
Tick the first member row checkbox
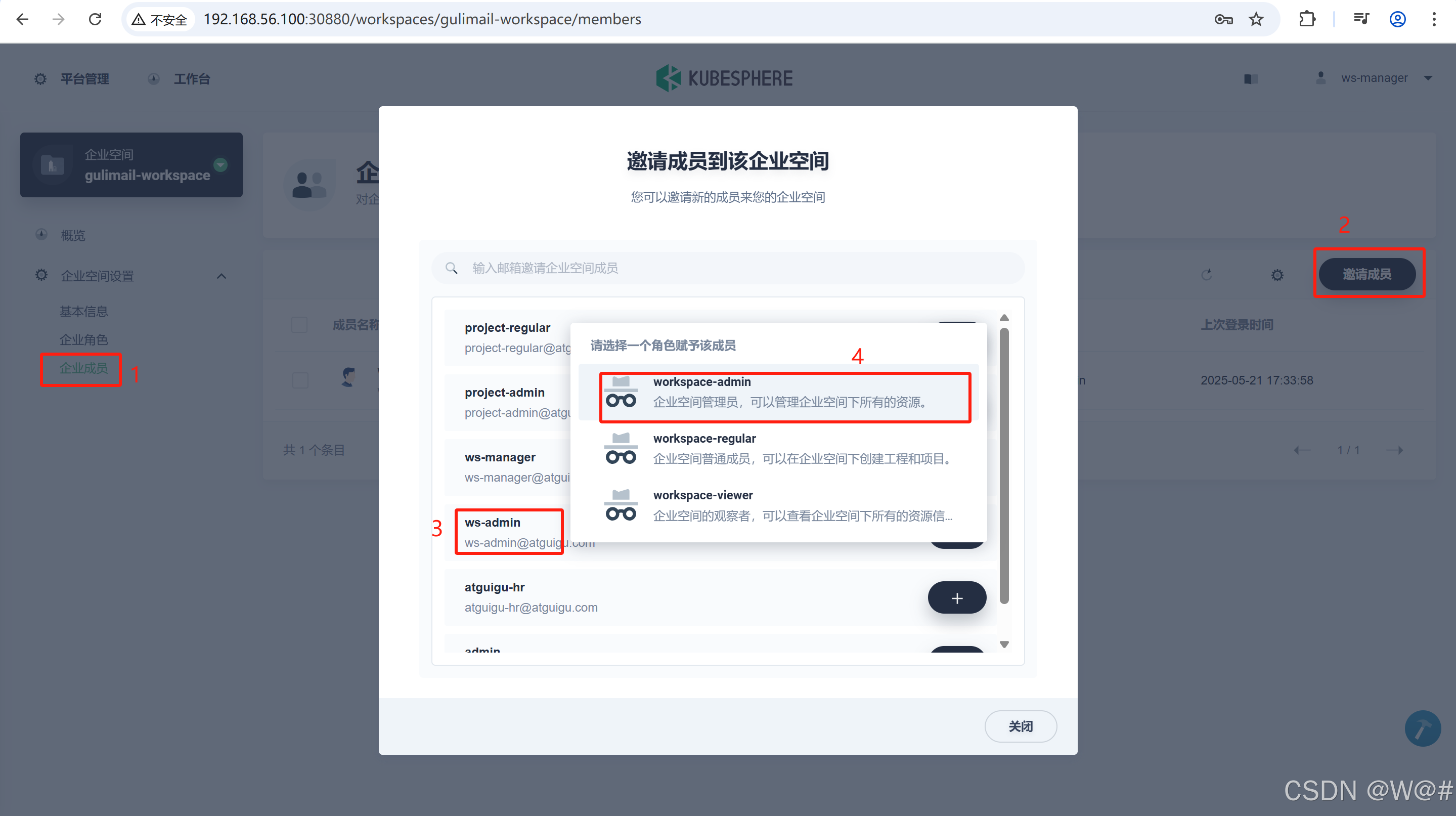300,380
